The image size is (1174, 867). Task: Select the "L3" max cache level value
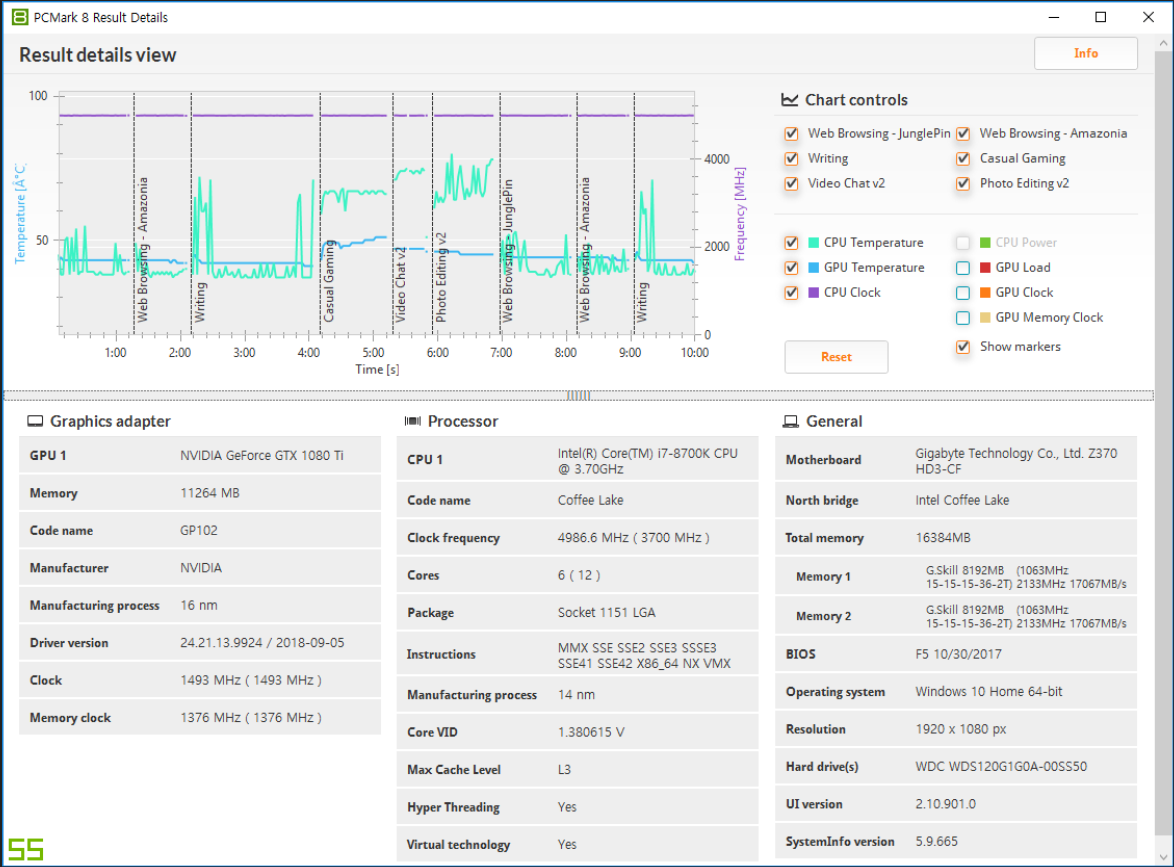tap(564, 770)
